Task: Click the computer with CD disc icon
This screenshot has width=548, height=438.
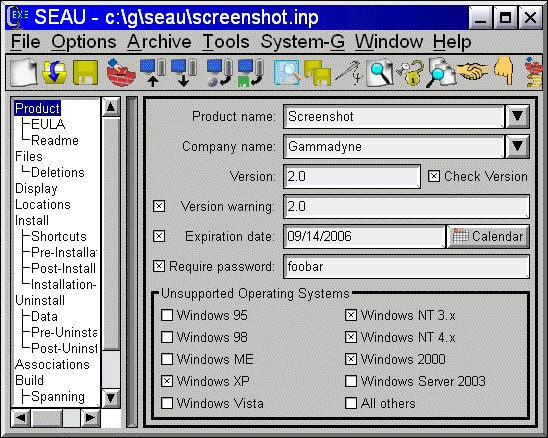Action: pos(219,72)
